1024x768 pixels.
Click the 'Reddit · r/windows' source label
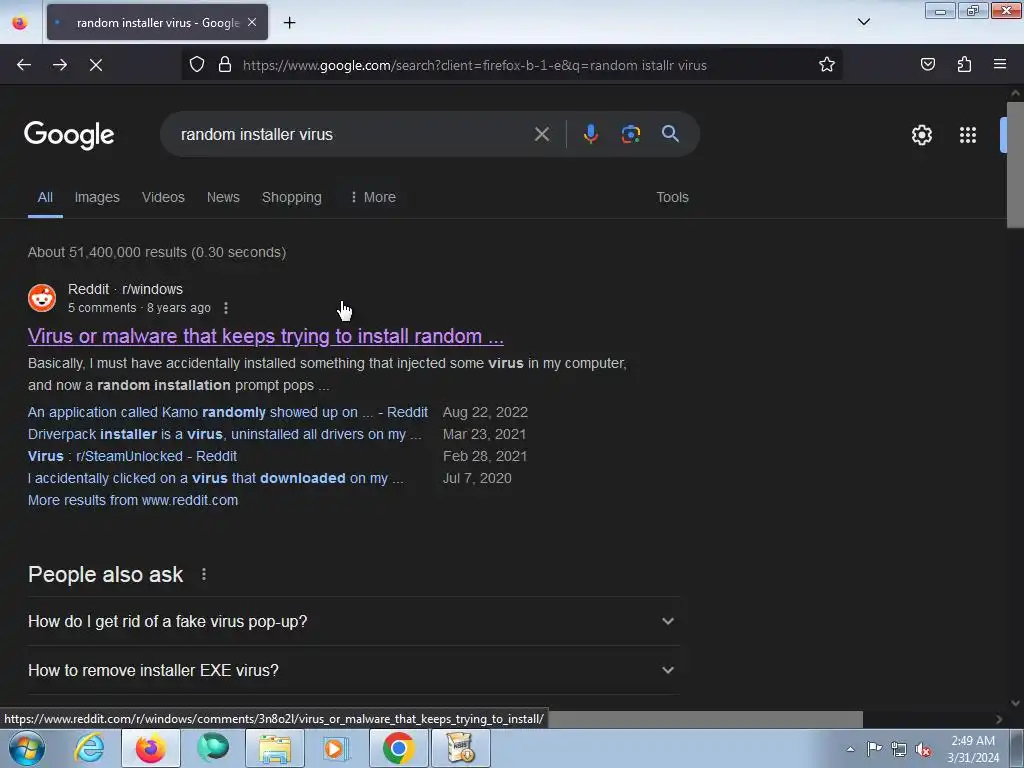tap(125, 289)
